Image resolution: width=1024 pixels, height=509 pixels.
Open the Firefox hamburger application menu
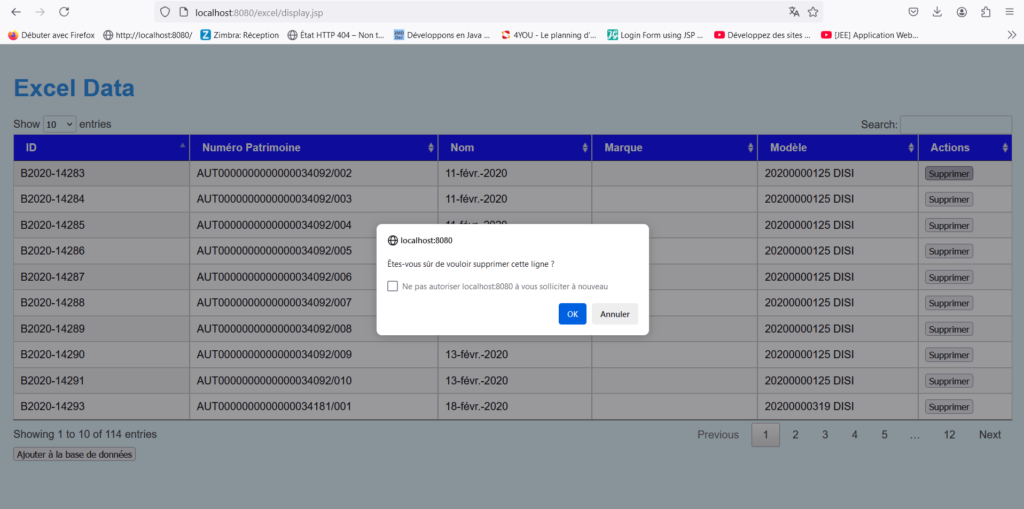pos(1010,12)
